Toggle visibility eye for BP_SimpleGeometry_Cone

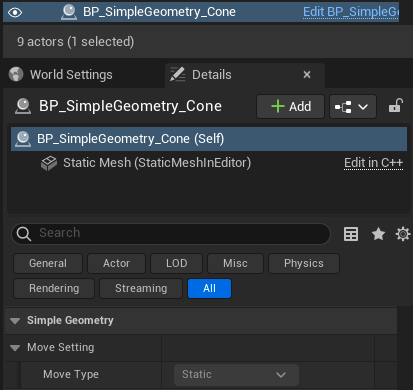15,13
